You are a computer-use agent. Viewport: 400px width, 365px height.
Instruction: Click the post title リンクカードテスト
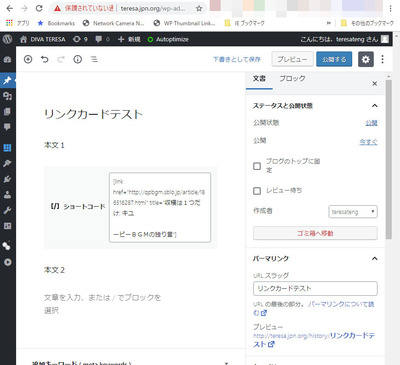pyautogui.click(x=93, y=114)
